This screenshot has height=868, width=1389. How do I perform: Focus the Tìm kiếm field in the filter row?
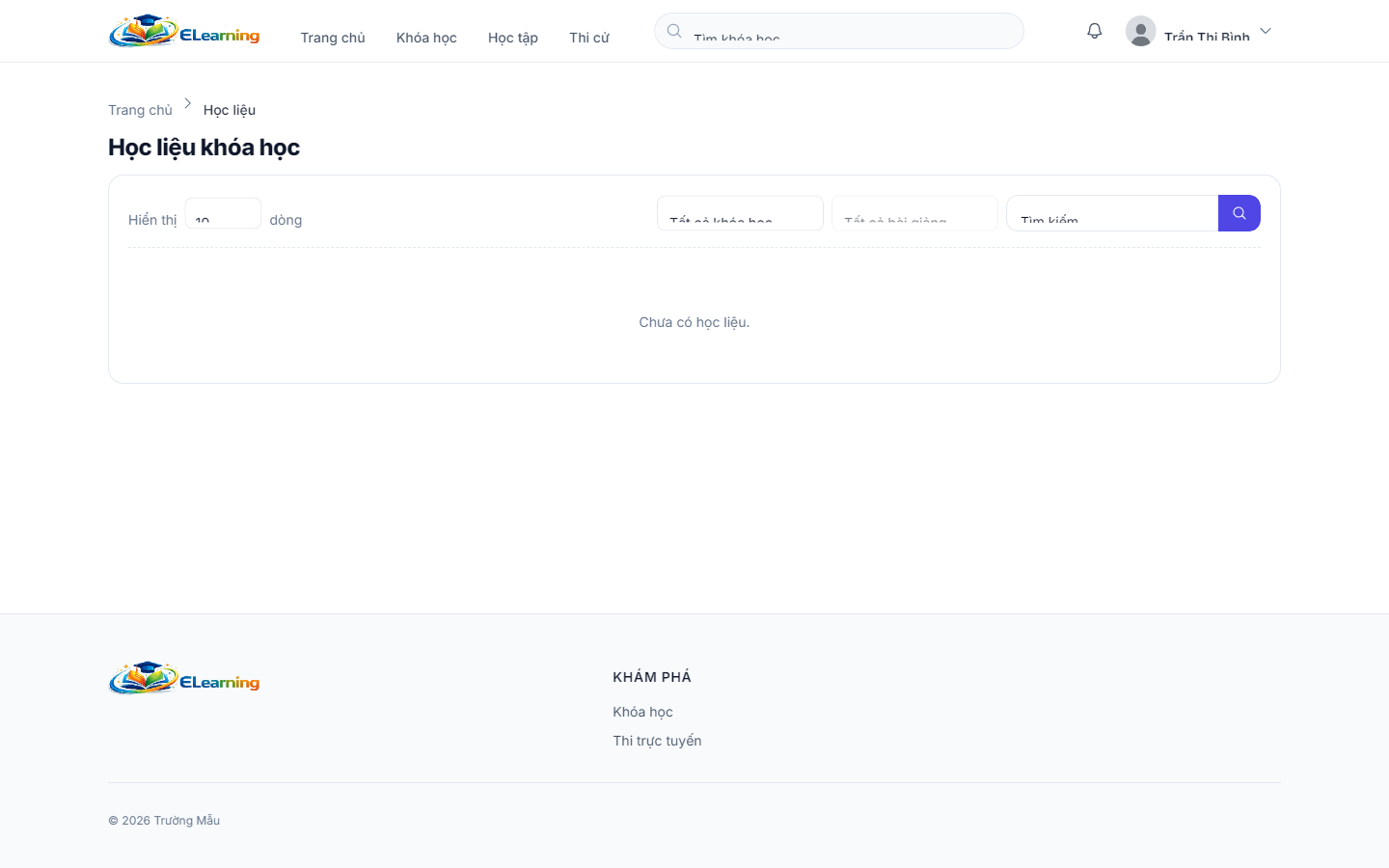[x=1112, y=213]
